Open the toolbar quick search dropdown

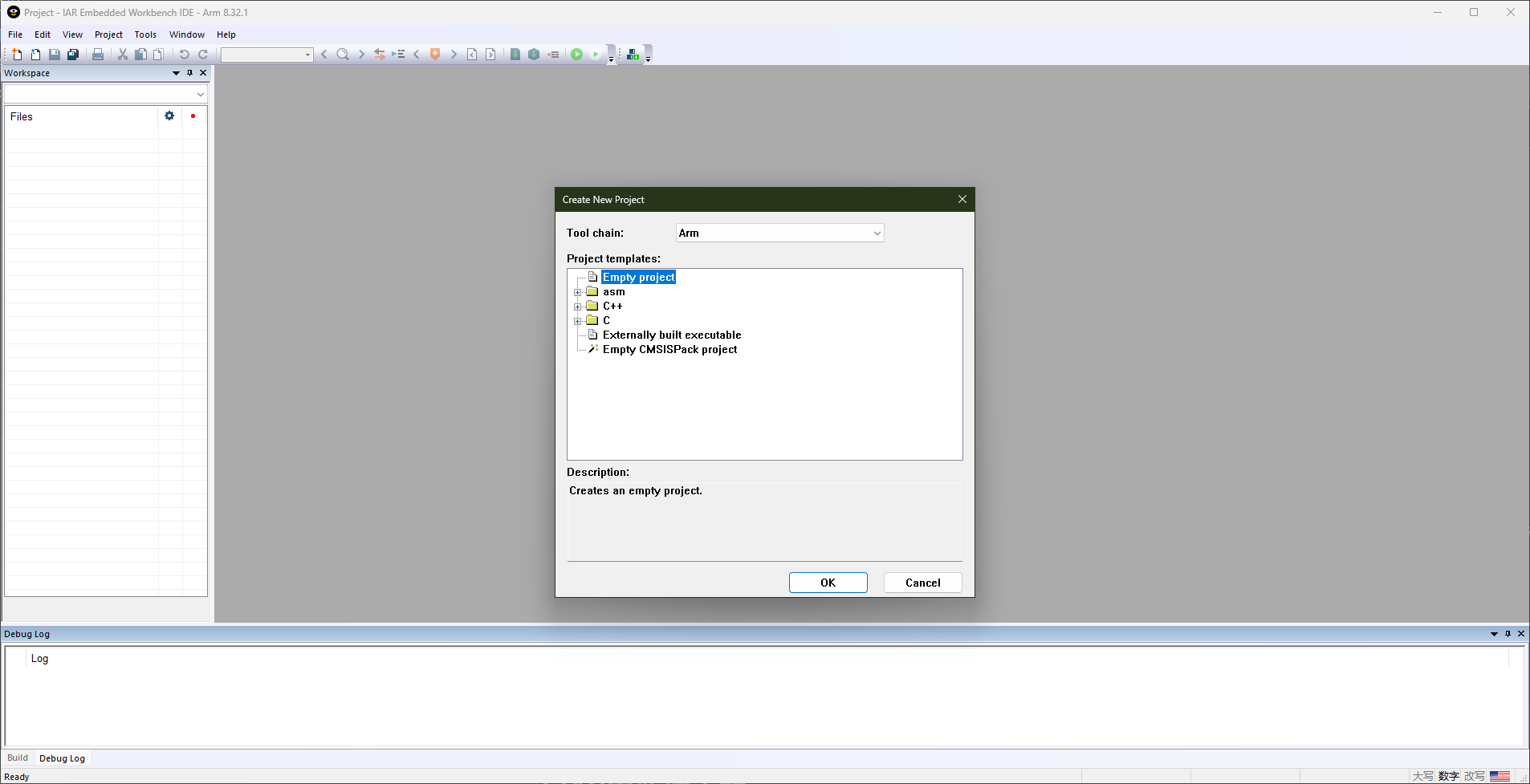307,55
